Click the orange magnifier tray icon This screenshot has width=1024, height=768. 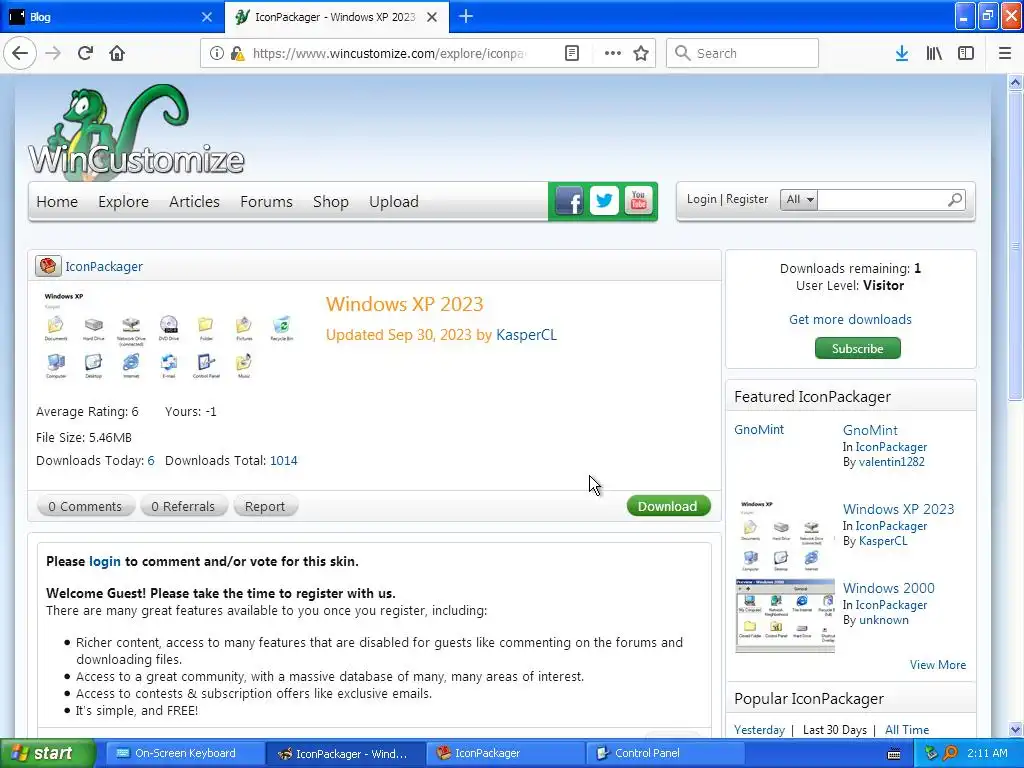[x=950, y=753]
